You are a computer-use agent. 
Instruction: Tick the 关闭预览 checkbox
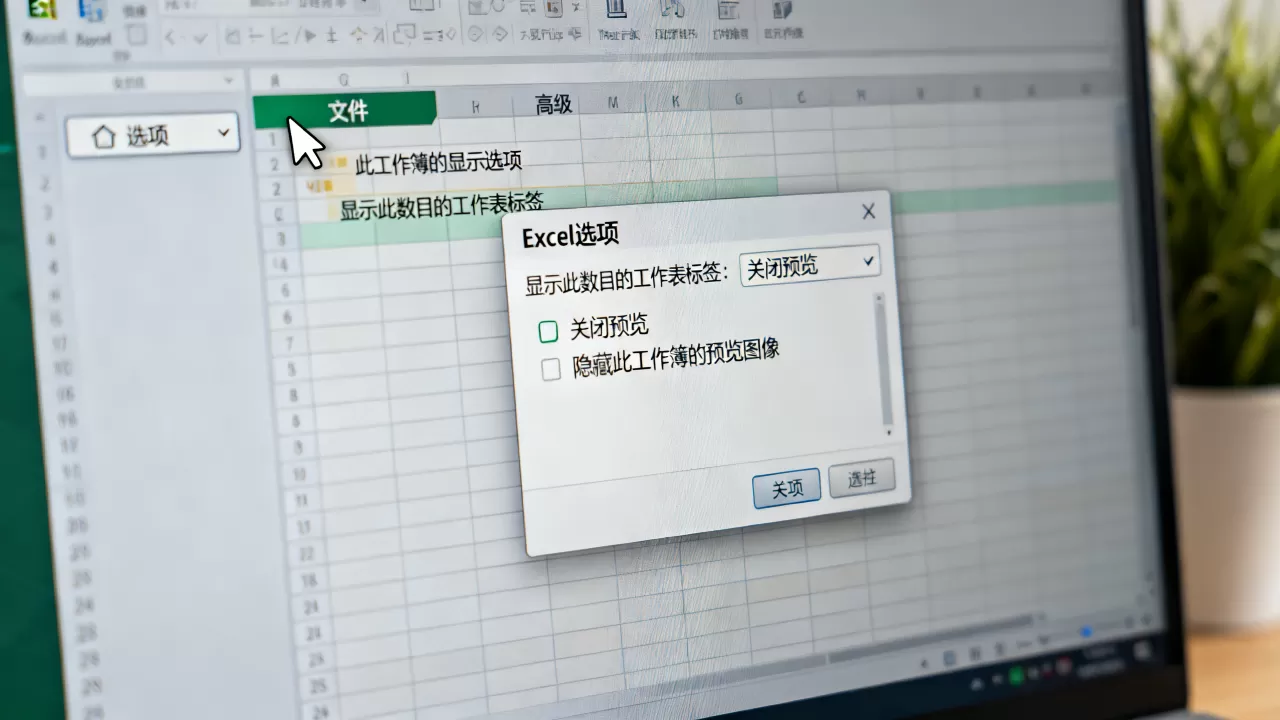tap(548, 331)
